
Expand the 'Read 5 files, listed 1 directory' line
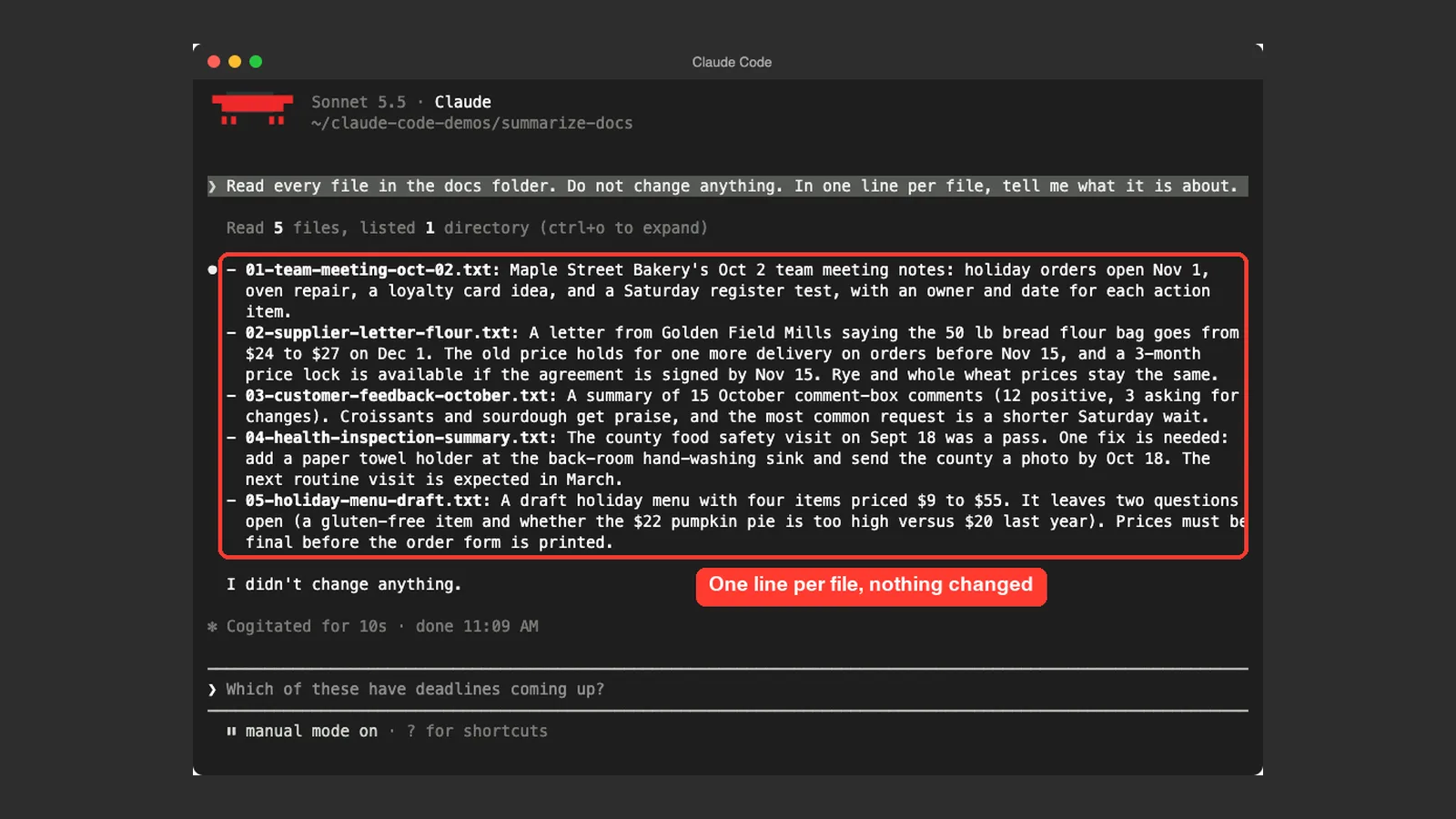click(467, 227)
